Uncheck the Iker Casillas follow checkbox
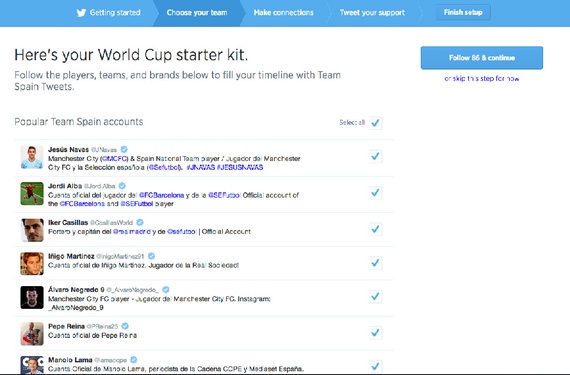570x375 pixels. (x=375, y=229)
